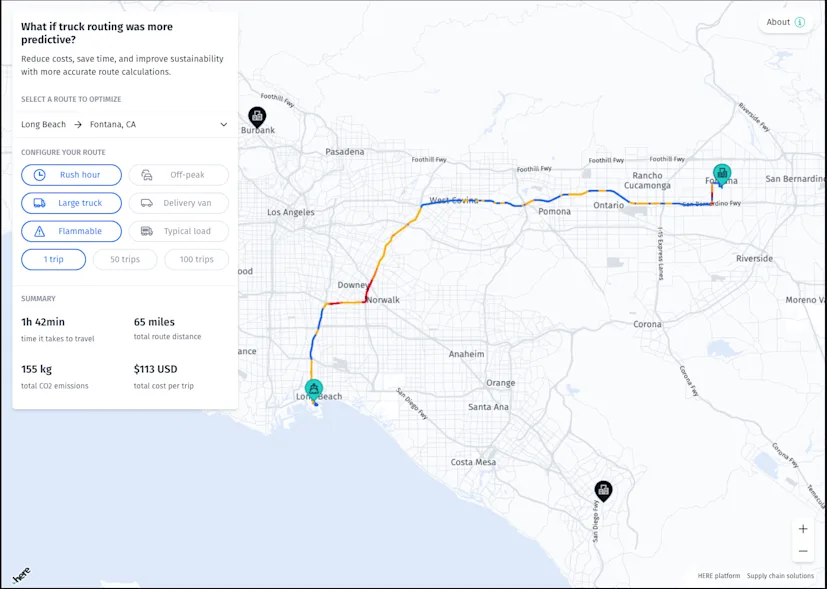The height and width of the screenshot is (589, 827).
Task: Click the '$113 USD' cost value
Action: 156,369
